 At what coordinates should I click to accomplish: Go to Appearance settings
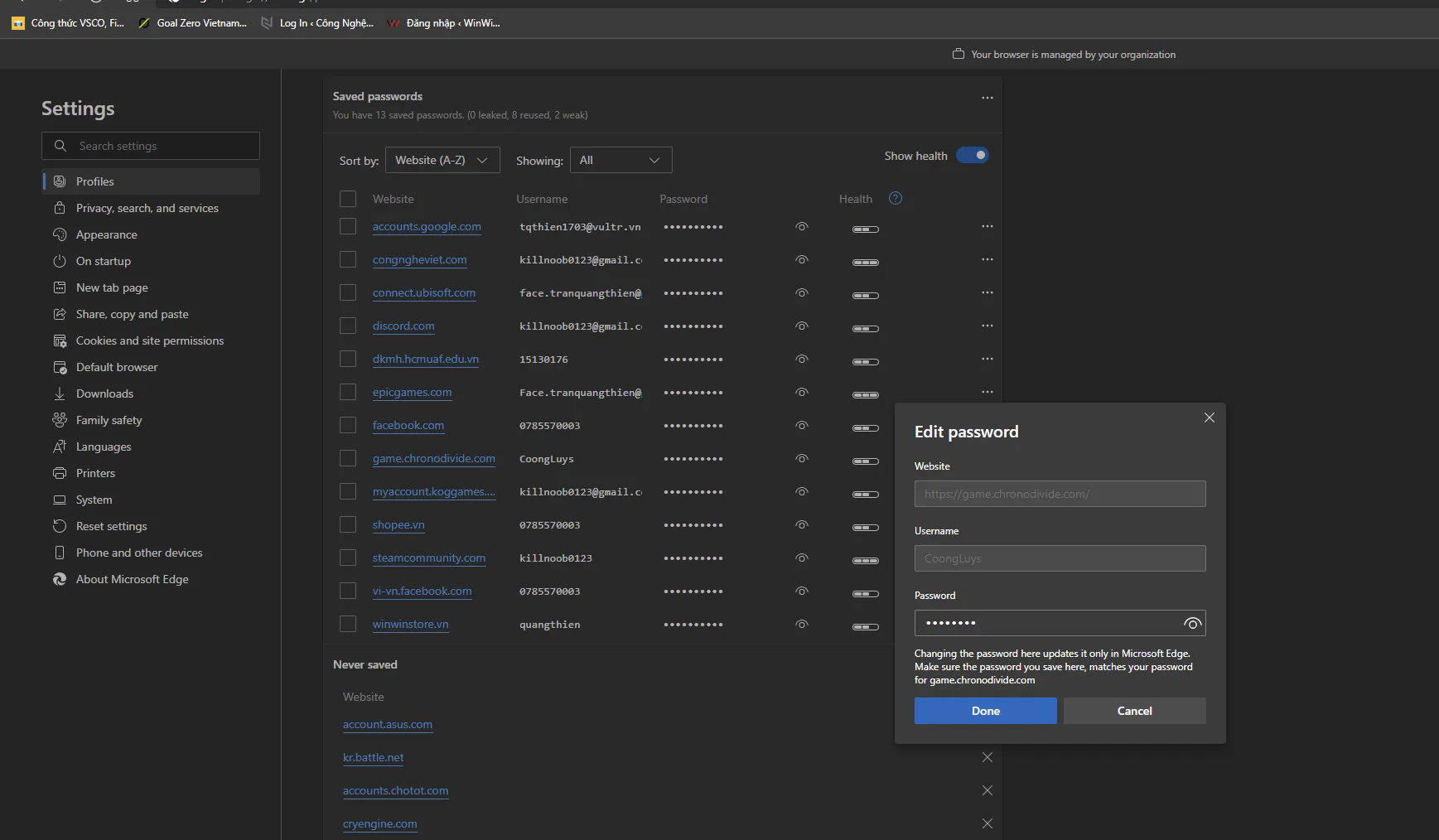click(106, 234)
